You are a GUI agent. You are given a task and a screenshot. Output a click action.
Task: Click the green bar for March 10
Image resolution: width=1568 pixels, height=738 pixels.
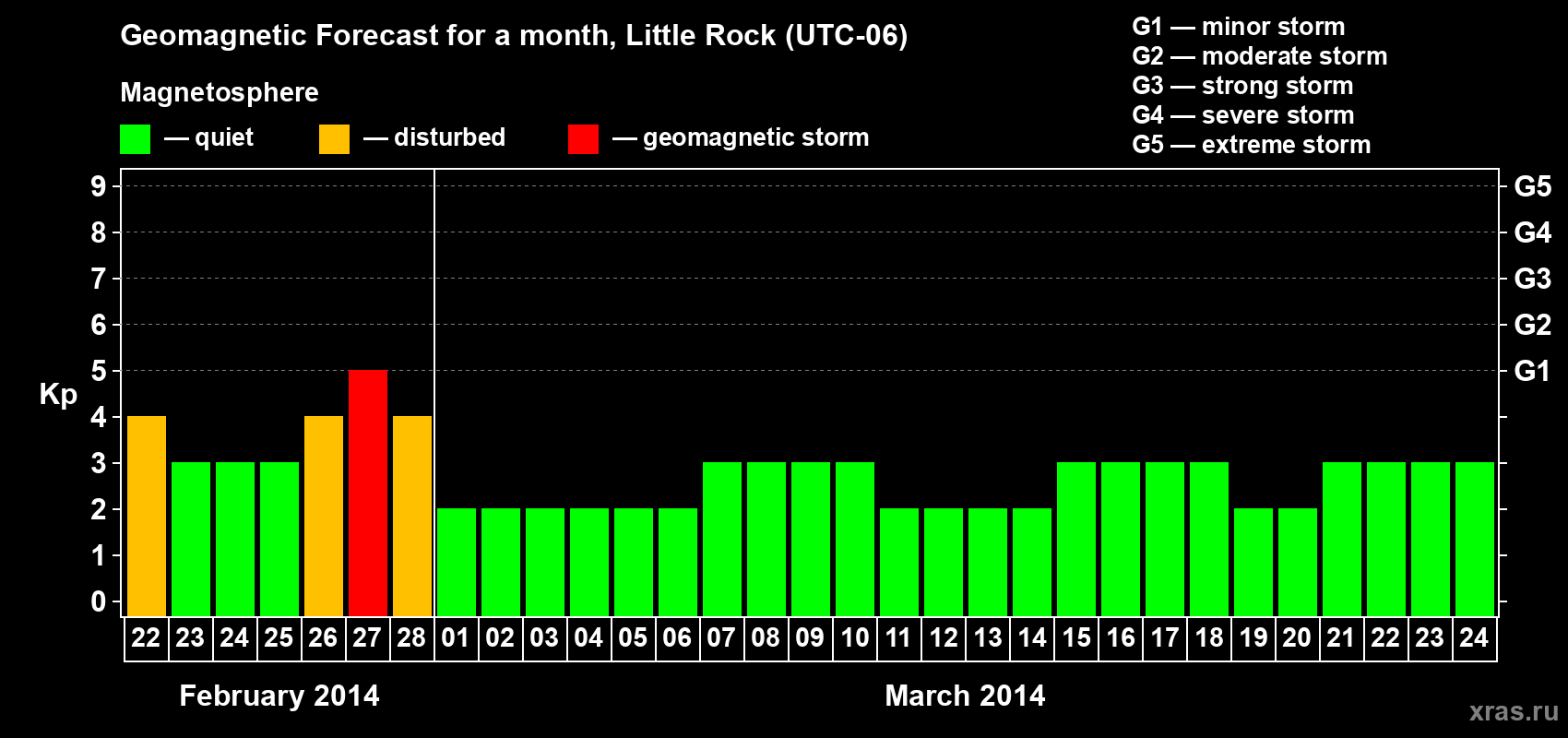[855, 540]
